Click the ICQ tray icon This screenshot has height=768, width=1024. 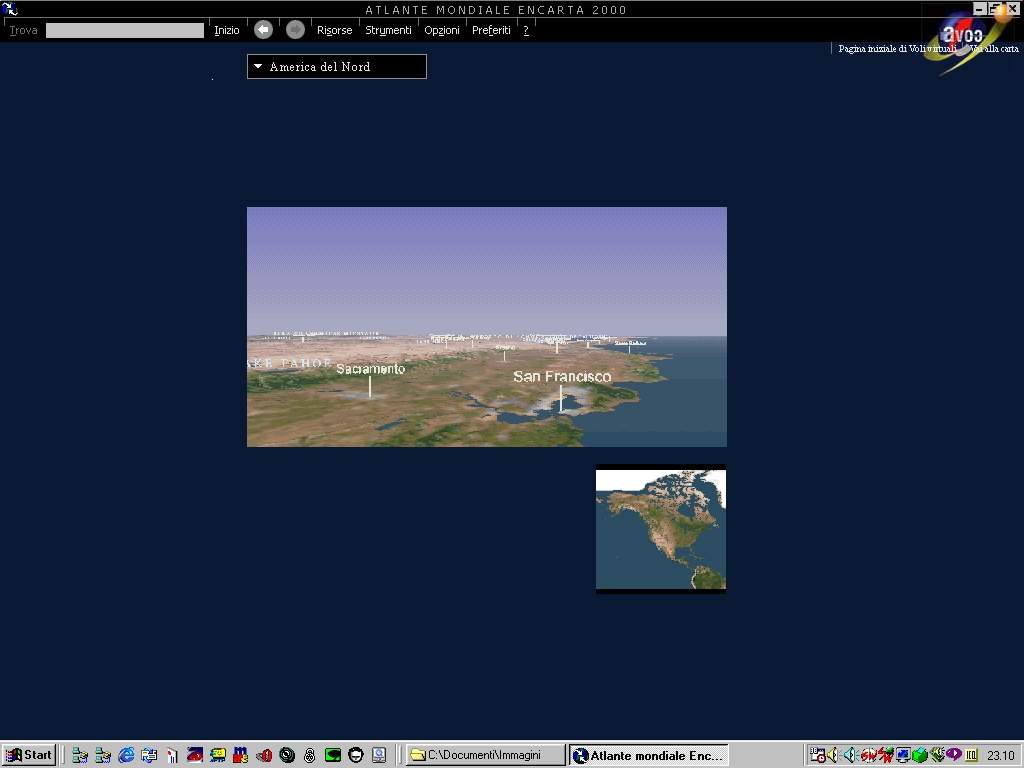pyautogui.click(x=972, y=756)
